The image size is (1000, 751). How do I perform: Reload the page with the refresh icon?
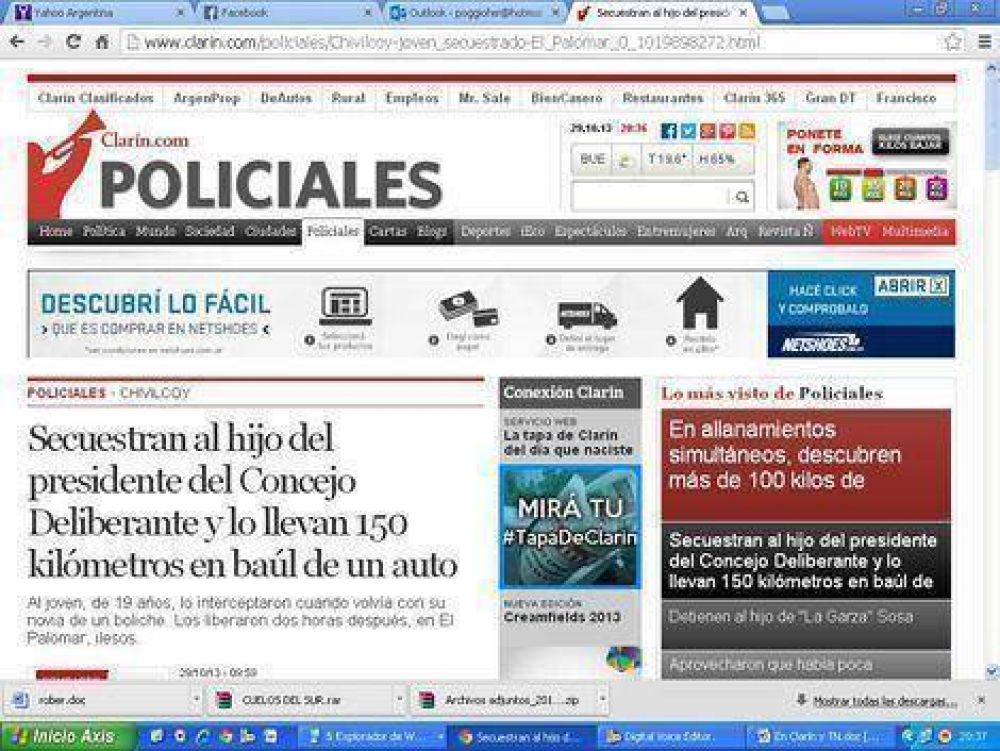click(74, 42)
